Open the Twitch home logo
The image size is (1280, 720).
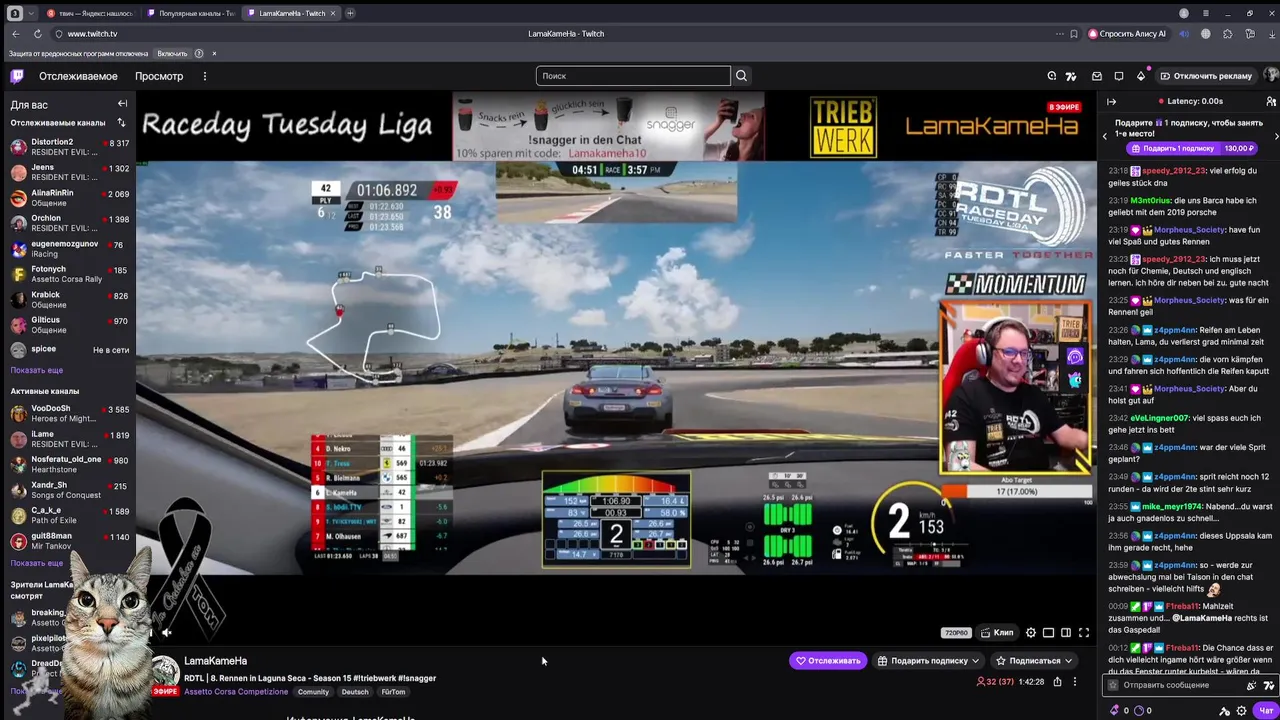[x=17, y=76]
